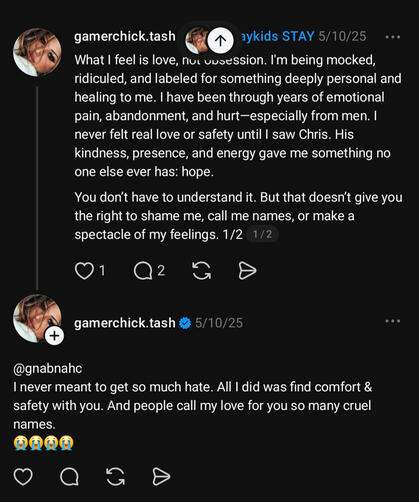Share the first post via send icon

pos(247,271)
